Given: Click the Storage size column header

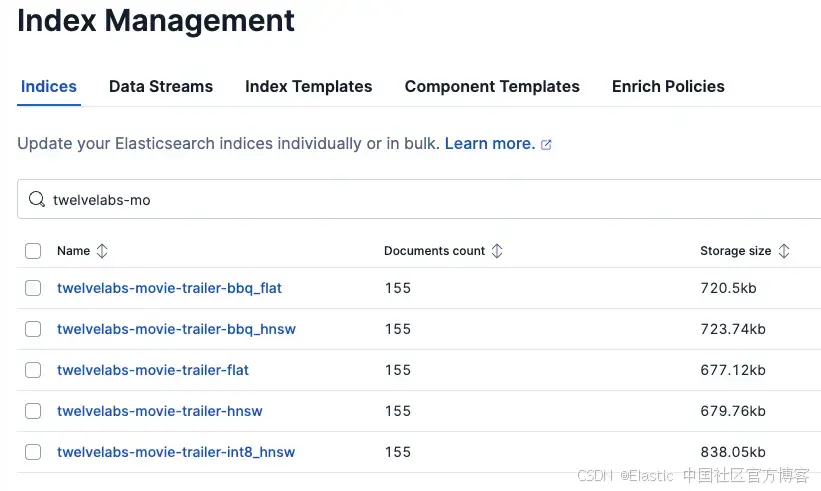Looking at the screenshot, I should coord(736,251).
